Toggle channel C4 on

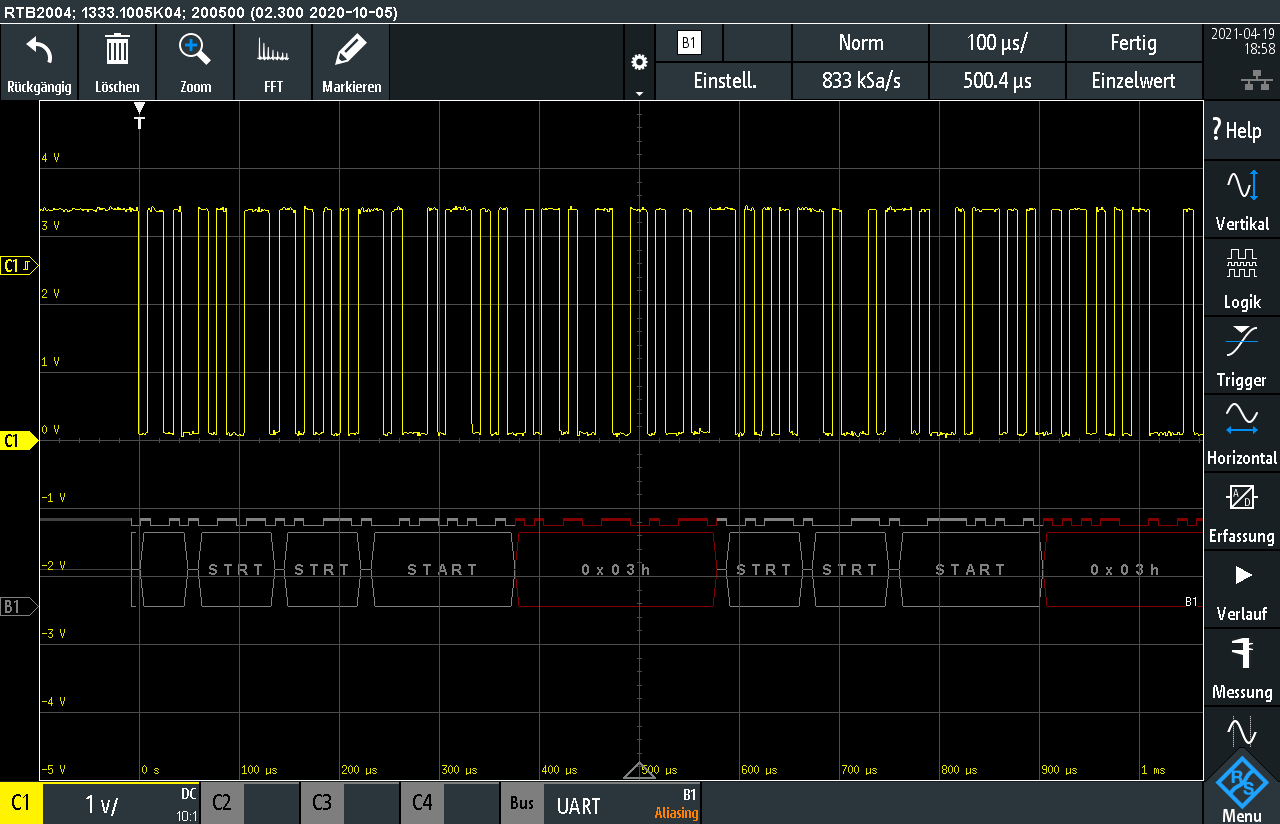(x=422, y=803)
